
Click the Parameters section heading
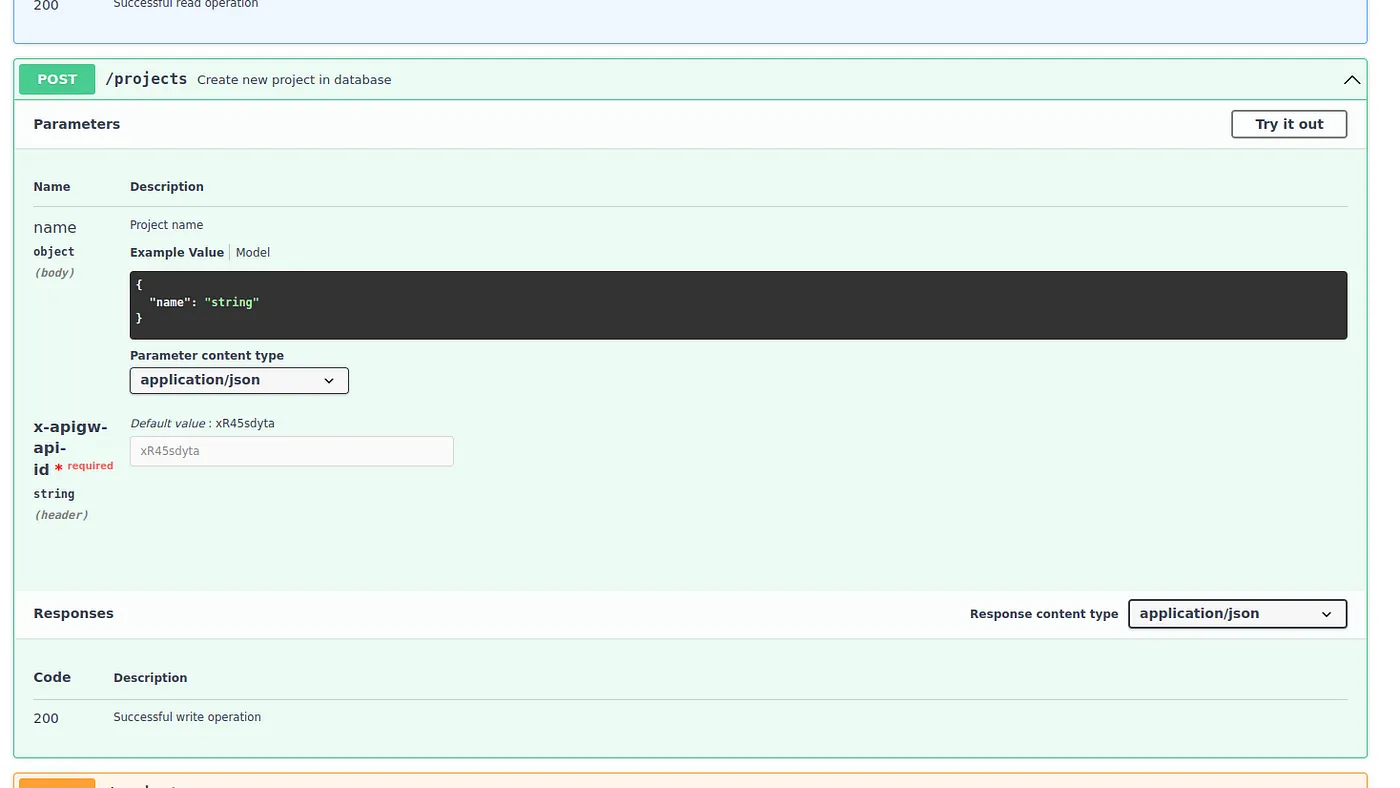click(x=77, y=124)
